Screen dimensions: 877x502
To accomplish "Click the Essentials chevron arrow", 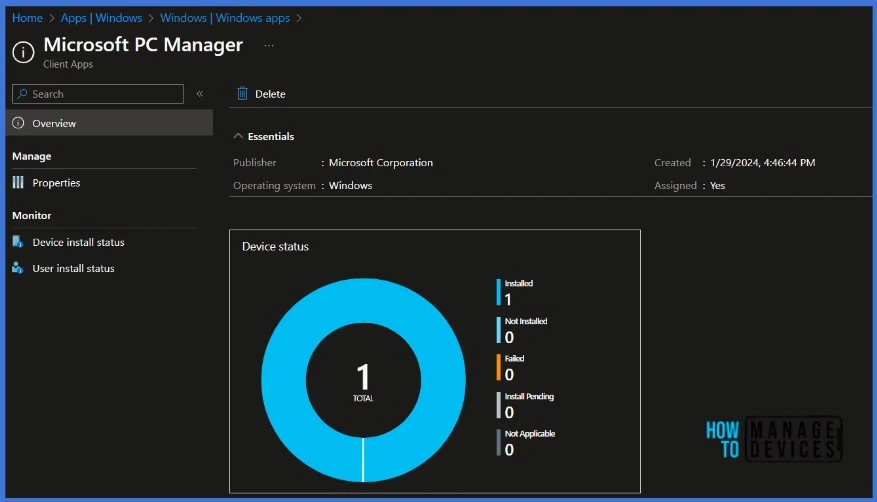I will coord(238,136).
